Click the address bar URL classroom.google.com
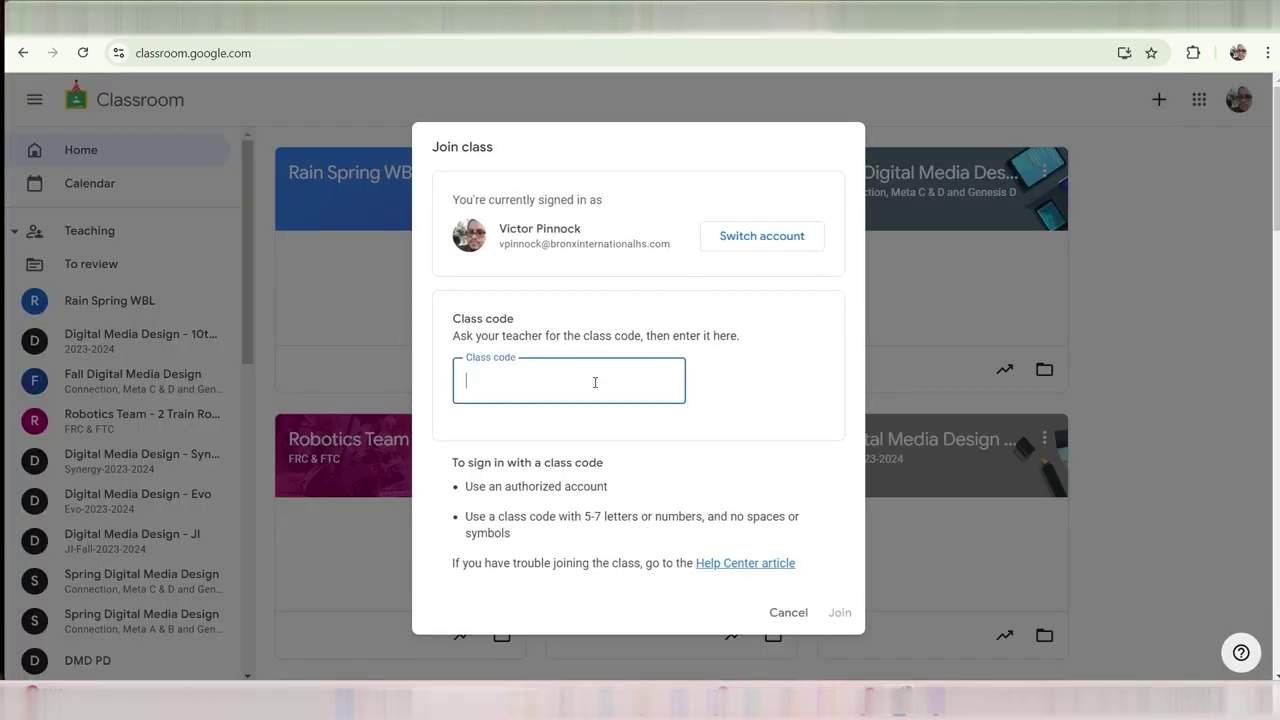 [x=193, y=53]
